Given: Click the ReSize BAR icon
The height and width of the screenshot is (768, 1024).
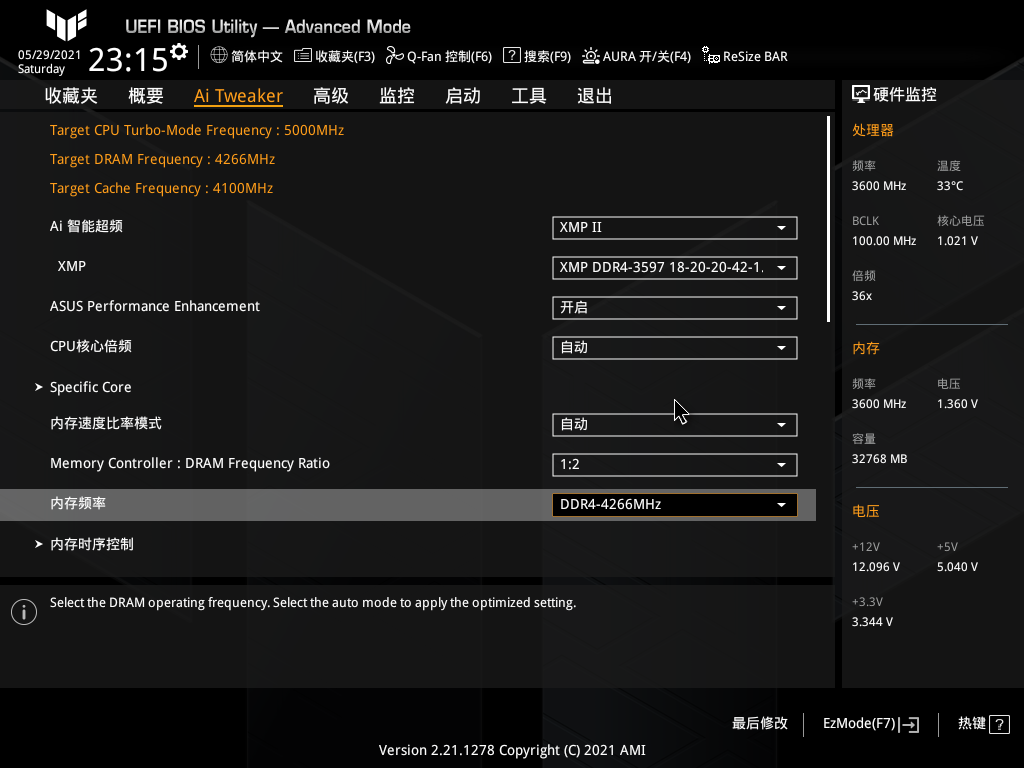Looking at the screenshot, I should tap(711, 56).
